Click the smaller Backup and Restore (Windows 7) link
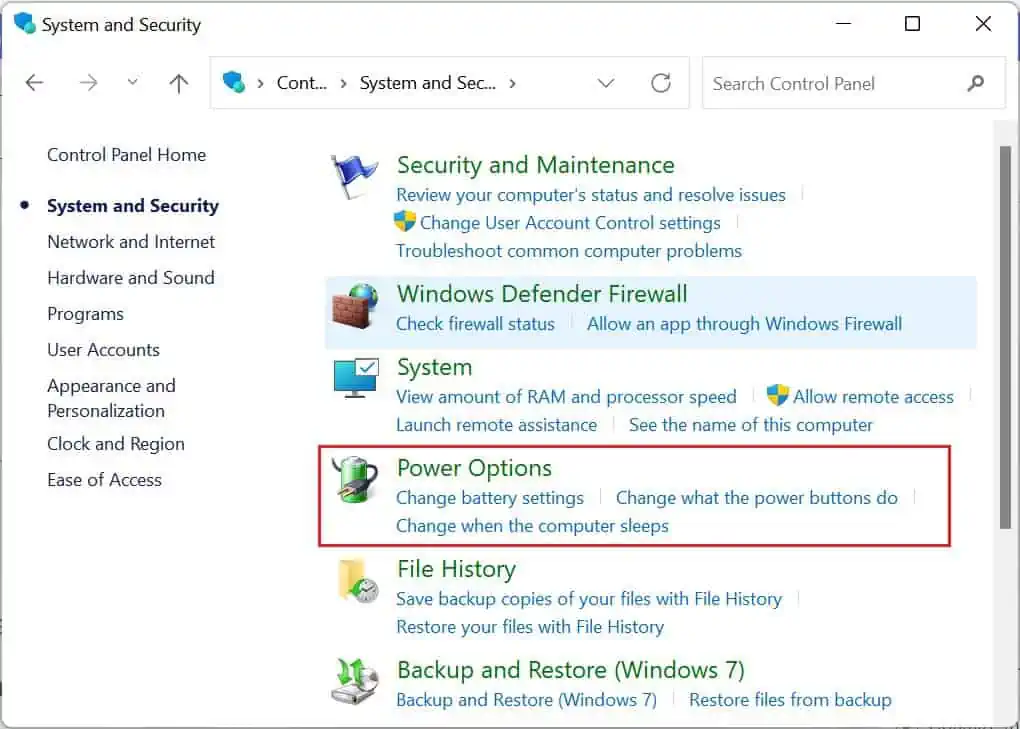 coord(526,700)
